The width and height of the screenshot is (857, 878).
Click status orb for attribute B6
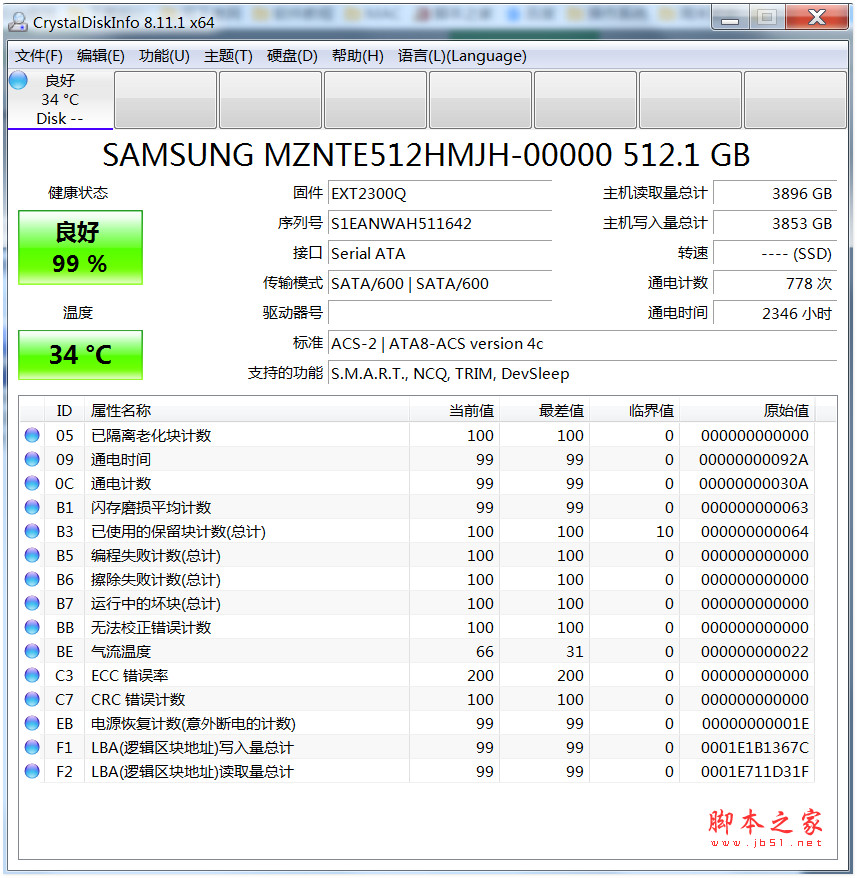point(32,579)
